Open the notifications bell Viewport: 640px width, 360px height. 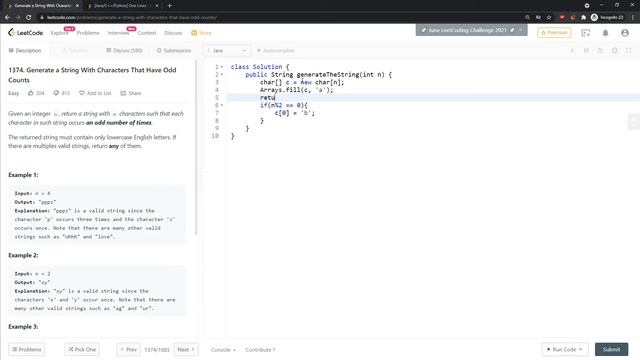tap(605, 33)
